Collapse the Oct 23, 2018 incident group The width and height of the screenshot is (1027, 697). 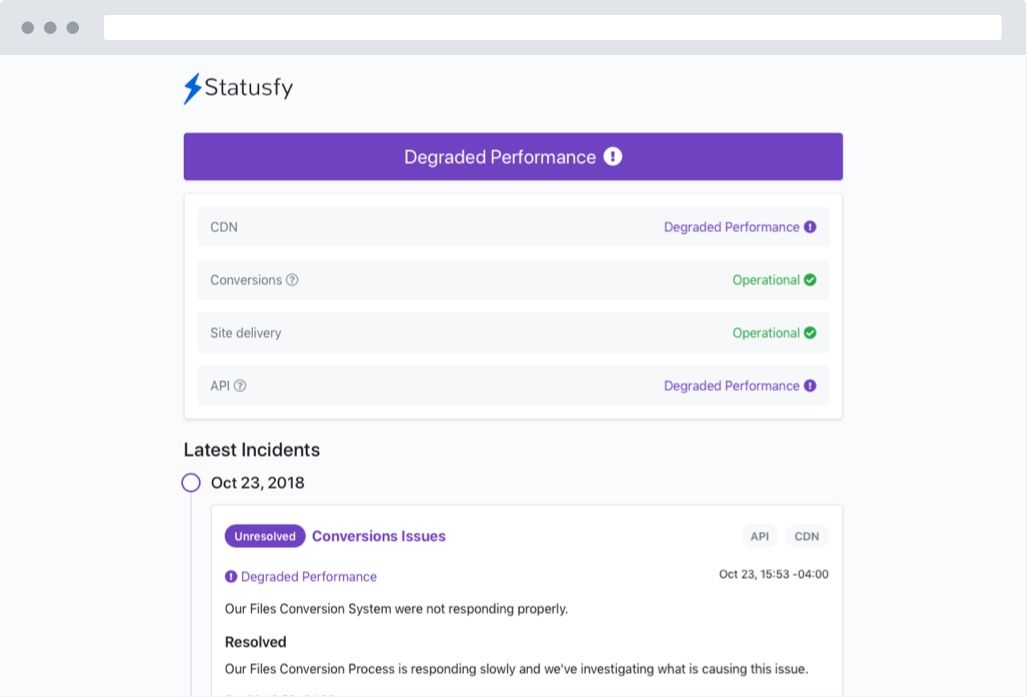pos(256,482)
